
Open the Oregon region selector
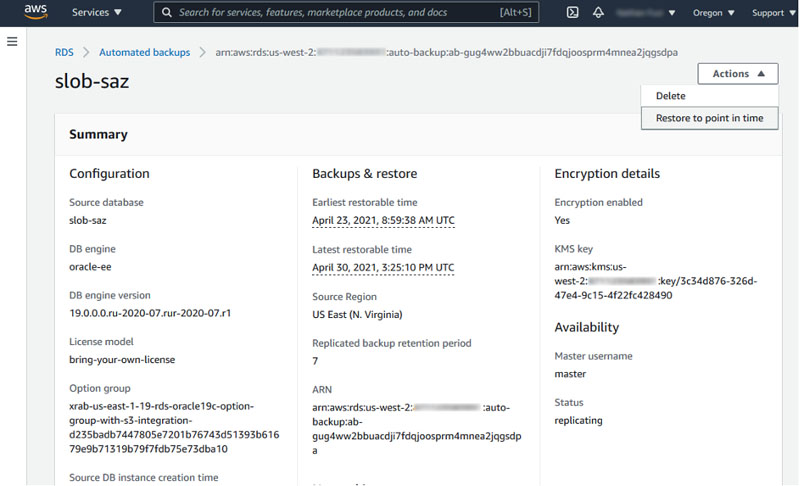click(x=713, y=13)
